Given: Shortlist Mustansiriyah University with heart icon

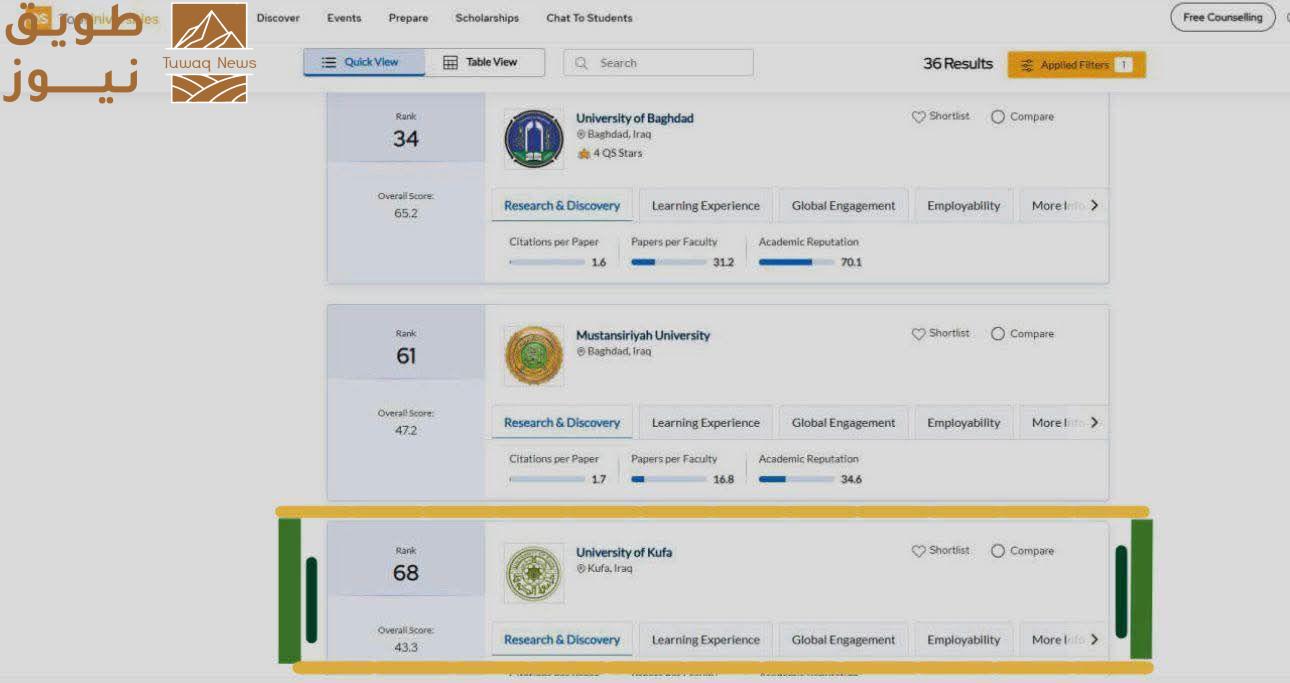Looking at the screenshot, I should coord(918,334).
